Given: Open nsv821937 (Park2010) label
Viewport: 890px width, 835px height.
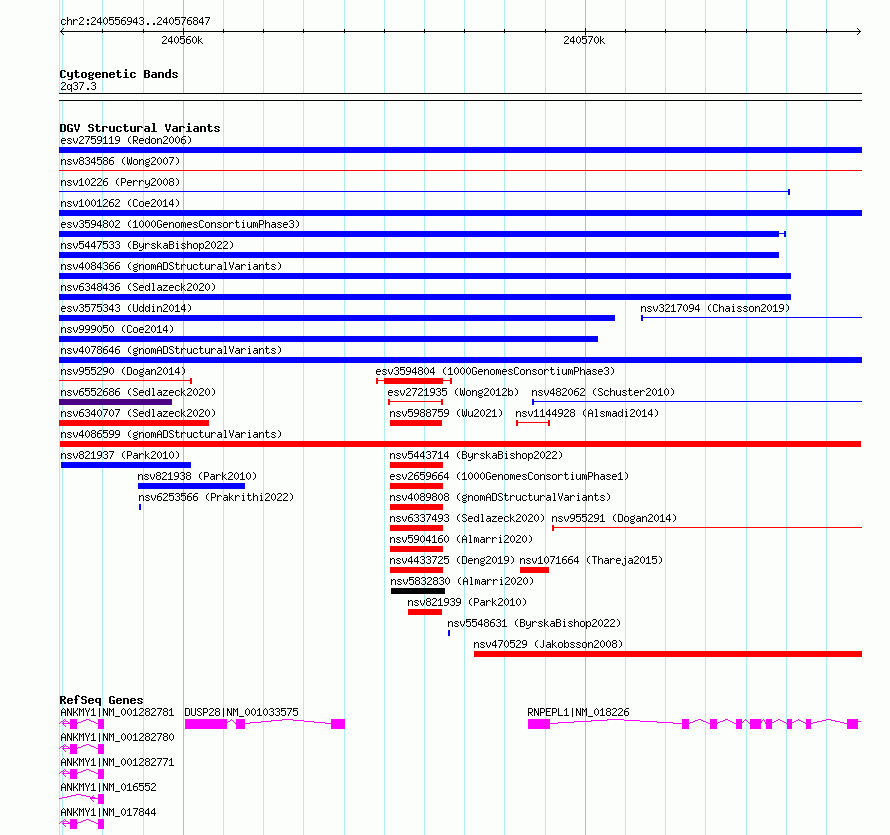Looking at the screenshot, I should coord(120,455).
